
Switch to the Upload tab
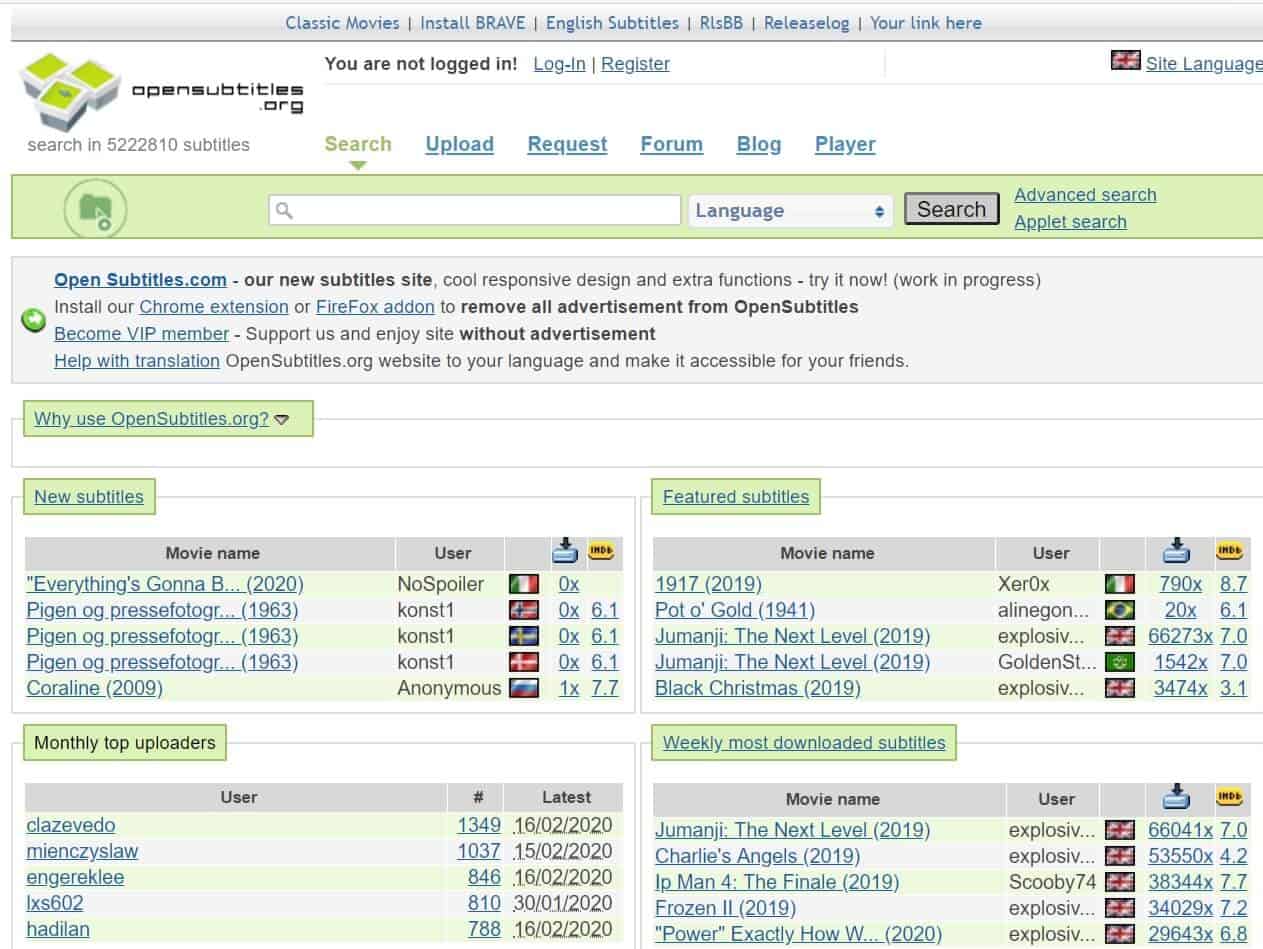pos(459,144)
